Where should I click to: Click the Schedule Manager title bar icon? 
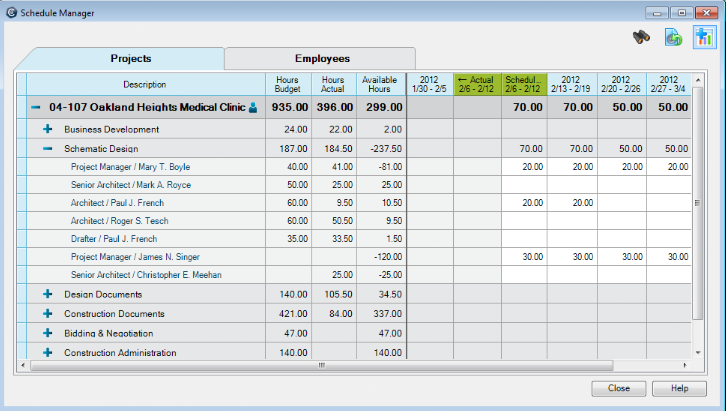click(11, 11)
